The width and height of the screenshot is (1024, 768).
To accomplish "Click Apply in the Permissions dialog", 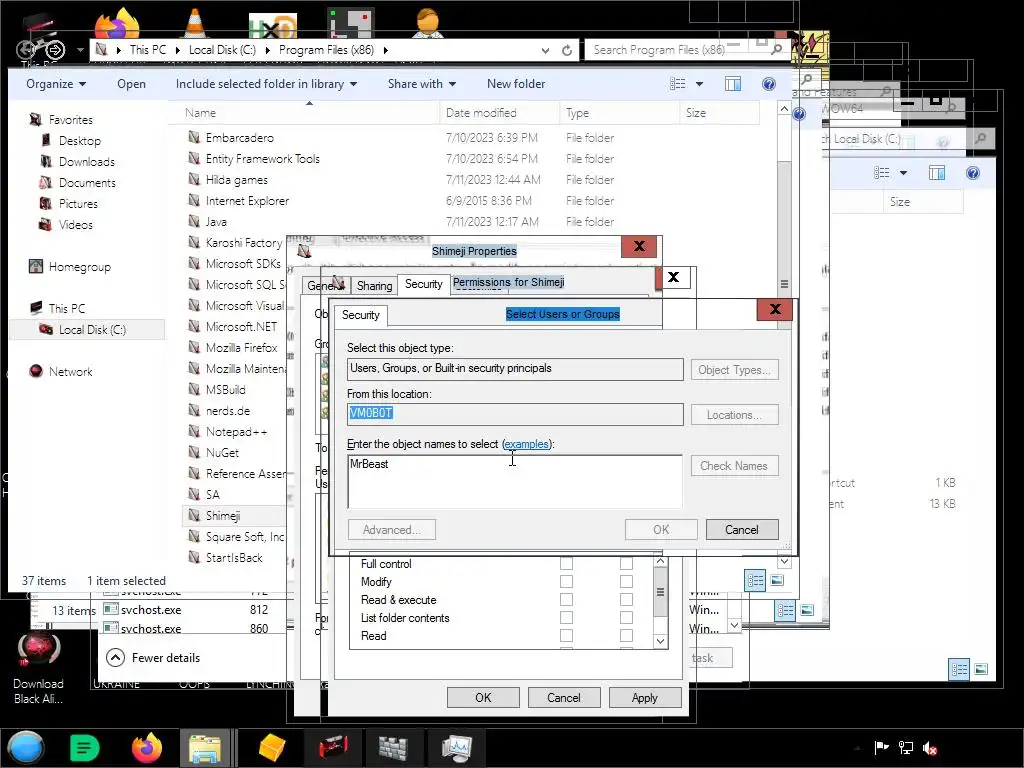I will pyautogui.click(x=645, y=697).
